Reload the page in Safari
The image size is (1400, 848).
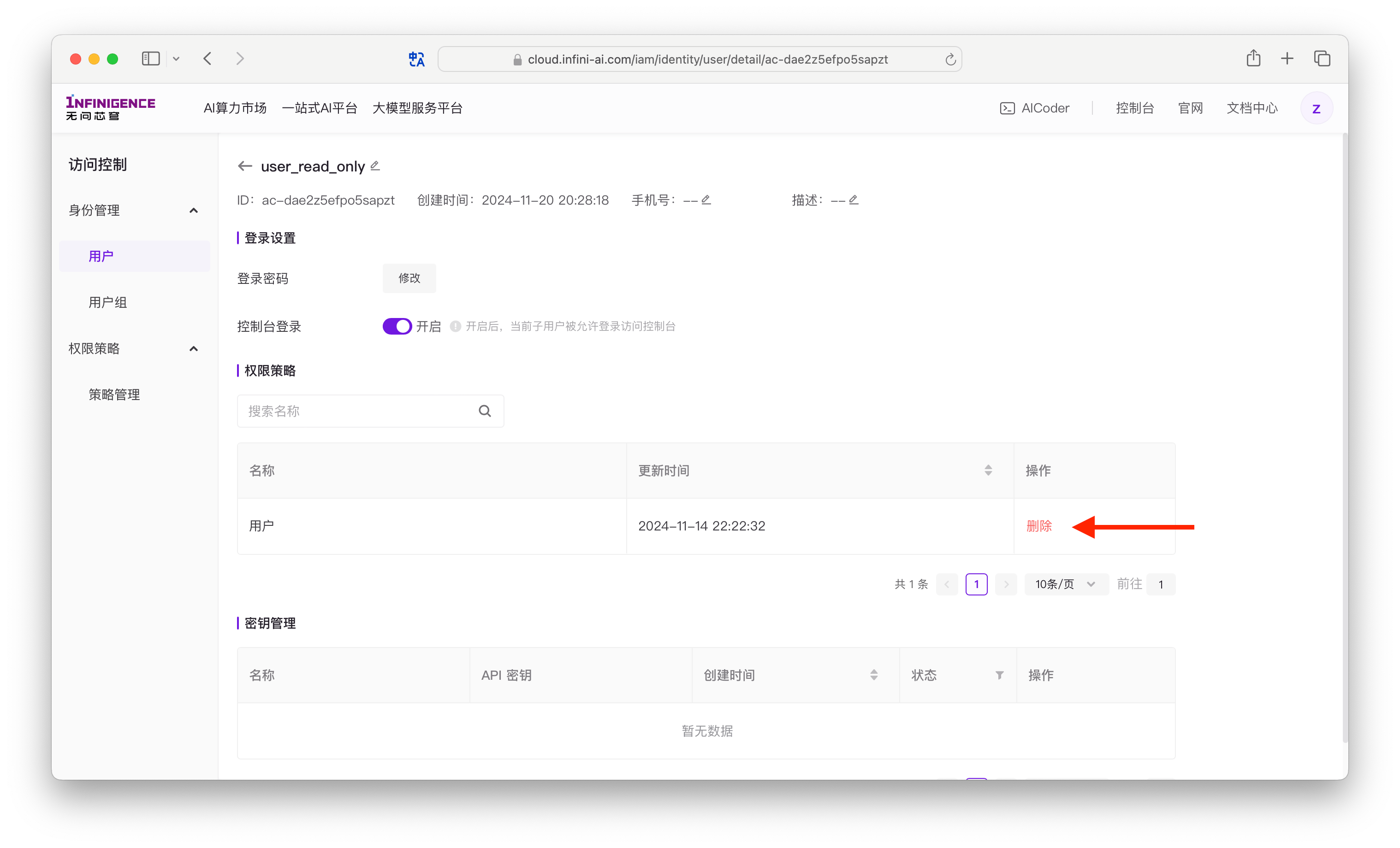pos(950,59)
